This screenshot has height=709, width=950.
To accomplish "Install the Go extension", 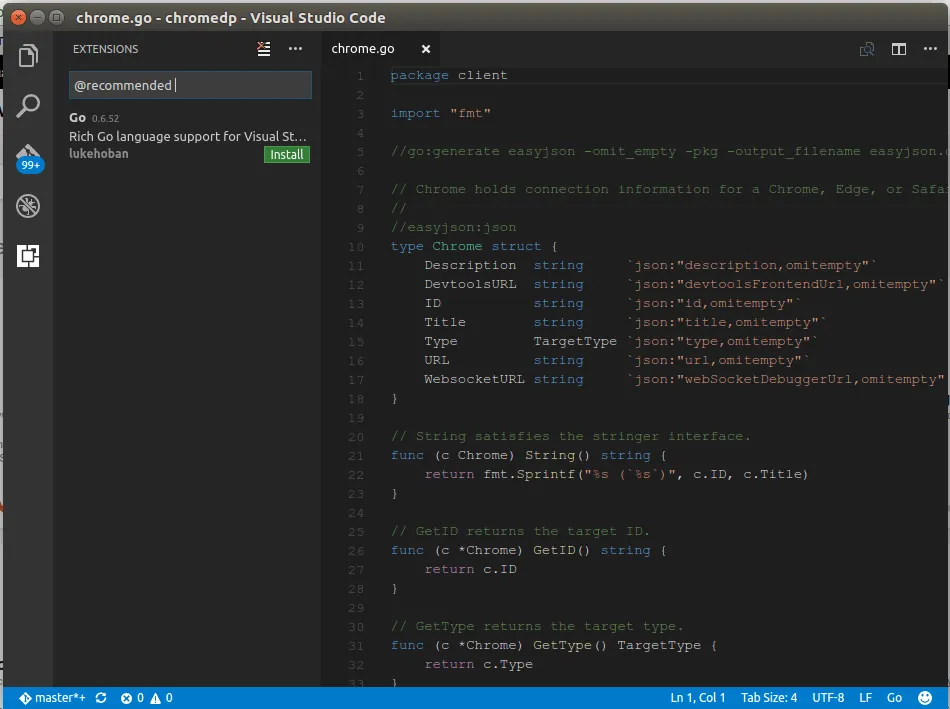I will (287, 155).
